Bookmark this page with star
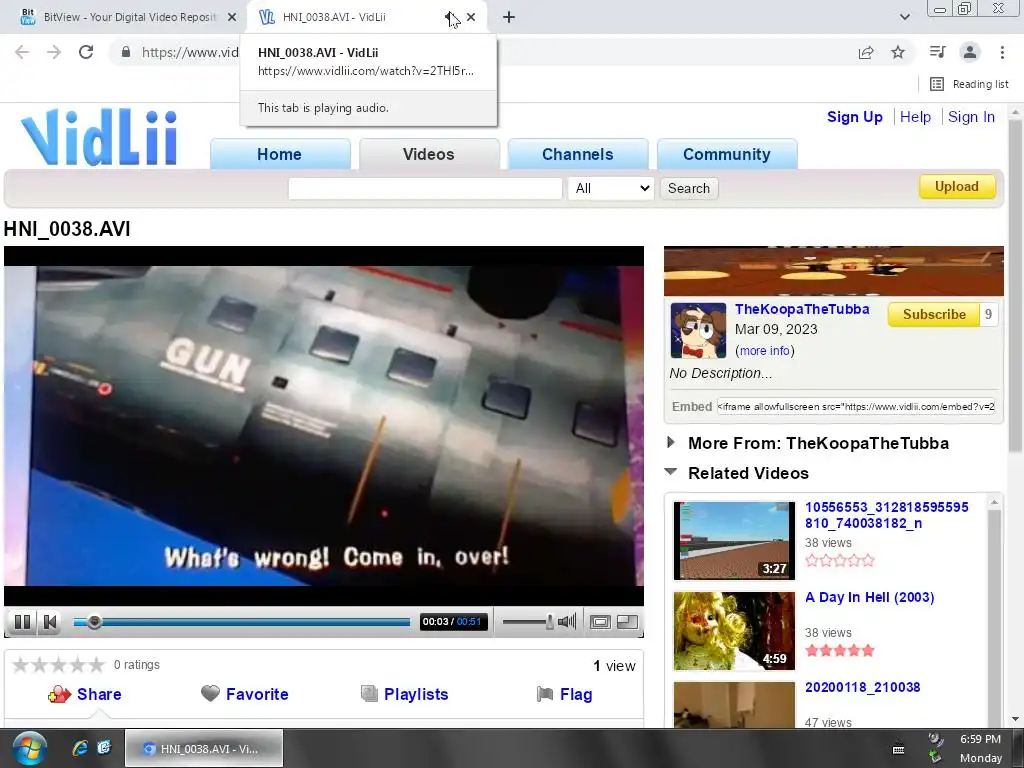 [x=898, y=52]
